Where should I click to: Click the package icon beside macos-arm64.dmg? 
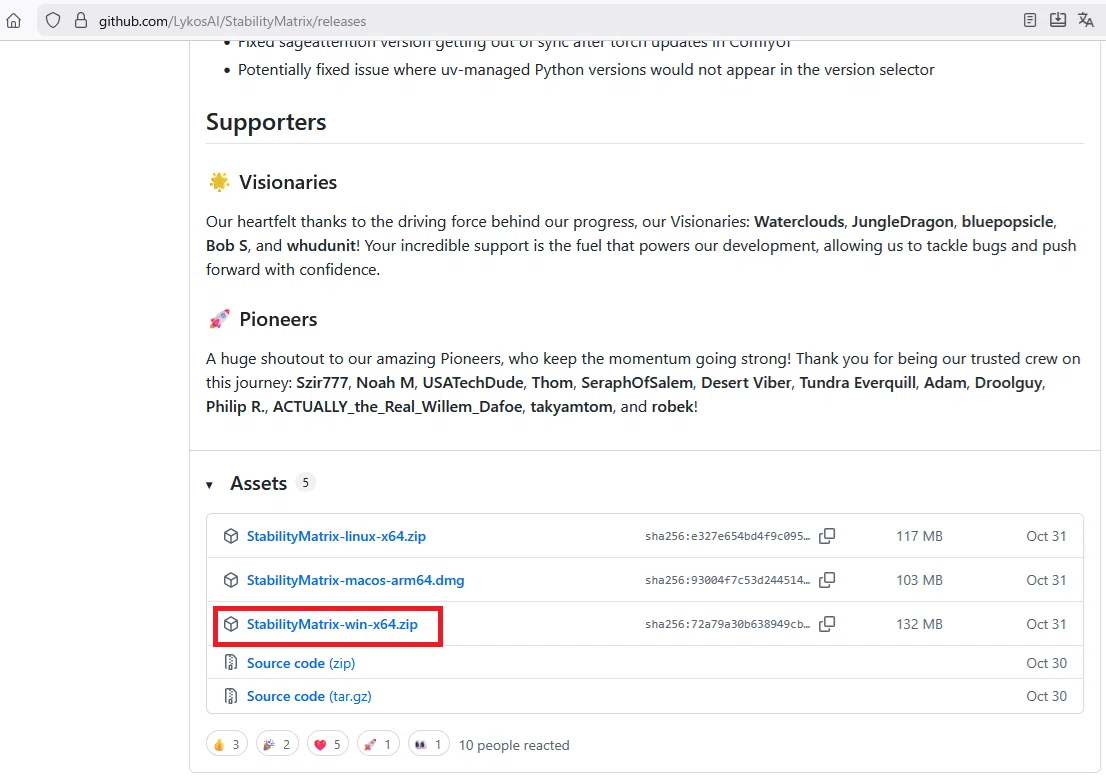pyautogui.click(x=231, y=580)
